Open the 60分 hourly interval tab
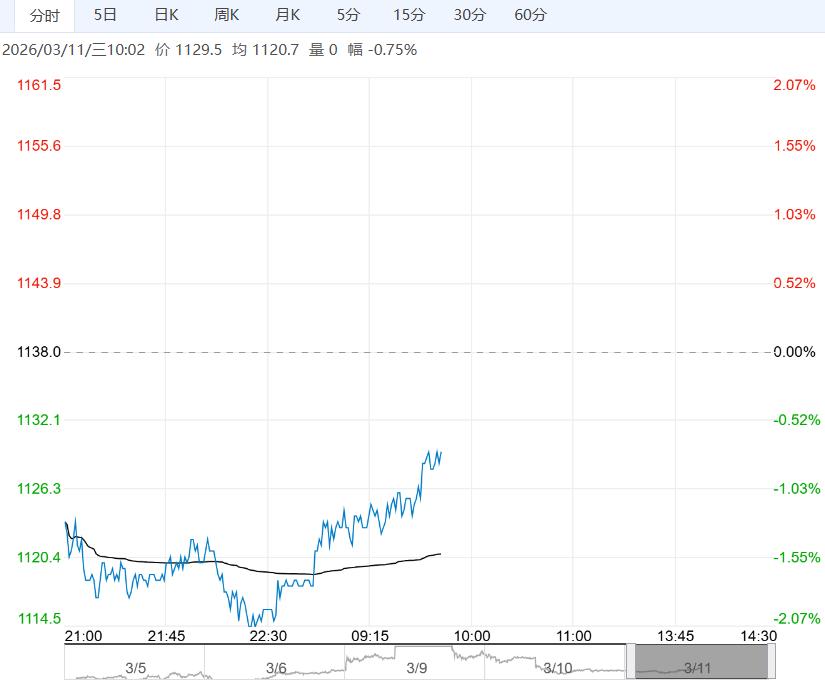Screen dimensions: 825x682 click(530, 15)
